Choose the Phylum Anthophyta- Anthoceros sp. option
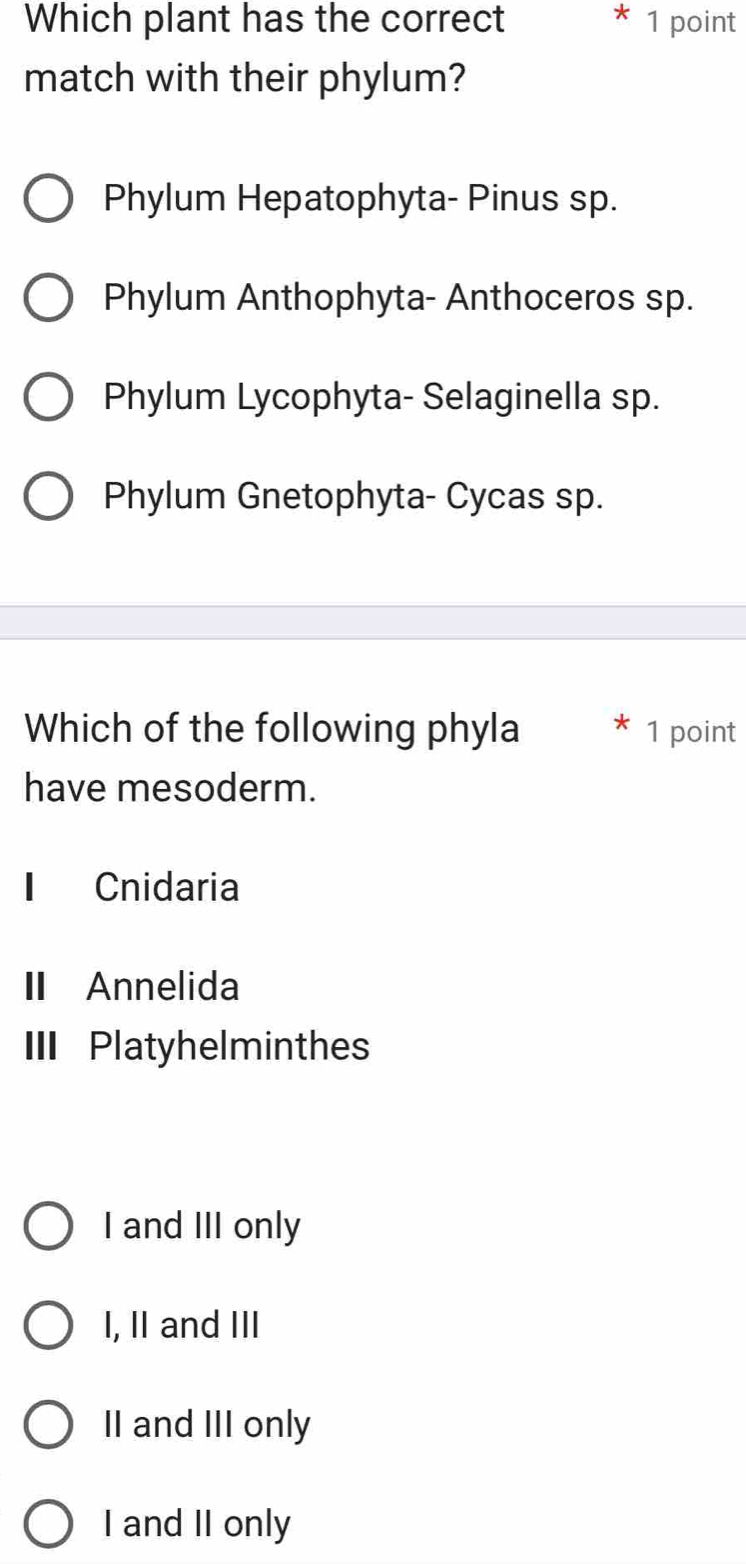Screen dimensions: 746x1564 pos(48,298)
